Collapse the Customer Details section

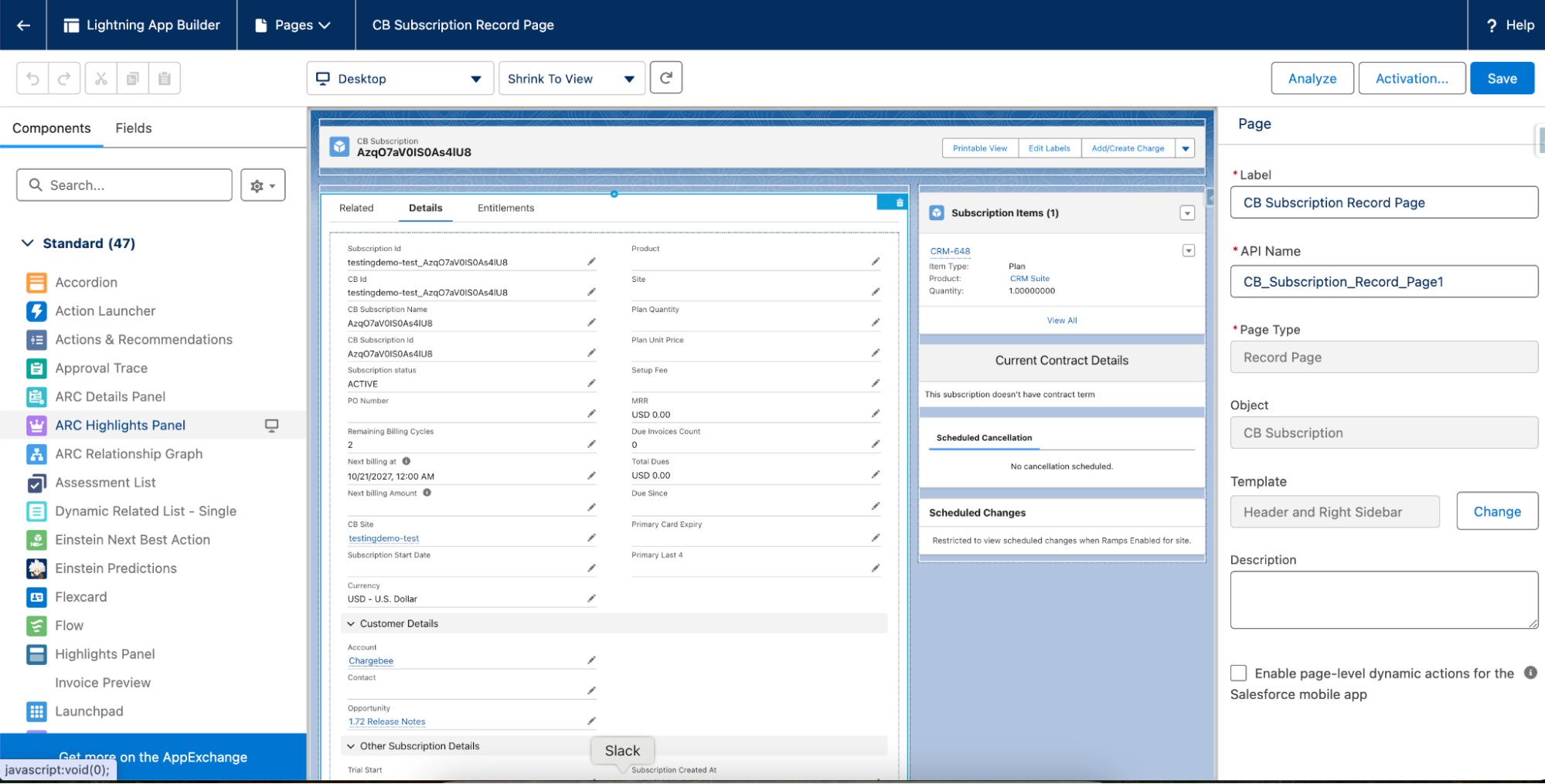351,623
